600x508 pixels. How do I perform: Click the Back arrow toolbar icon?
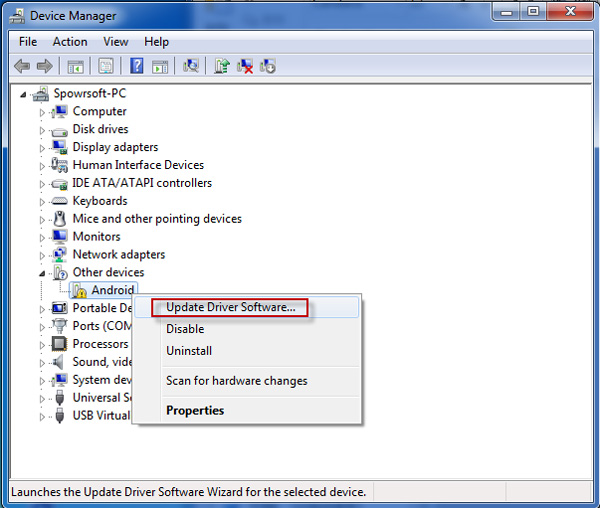(22, 66)
